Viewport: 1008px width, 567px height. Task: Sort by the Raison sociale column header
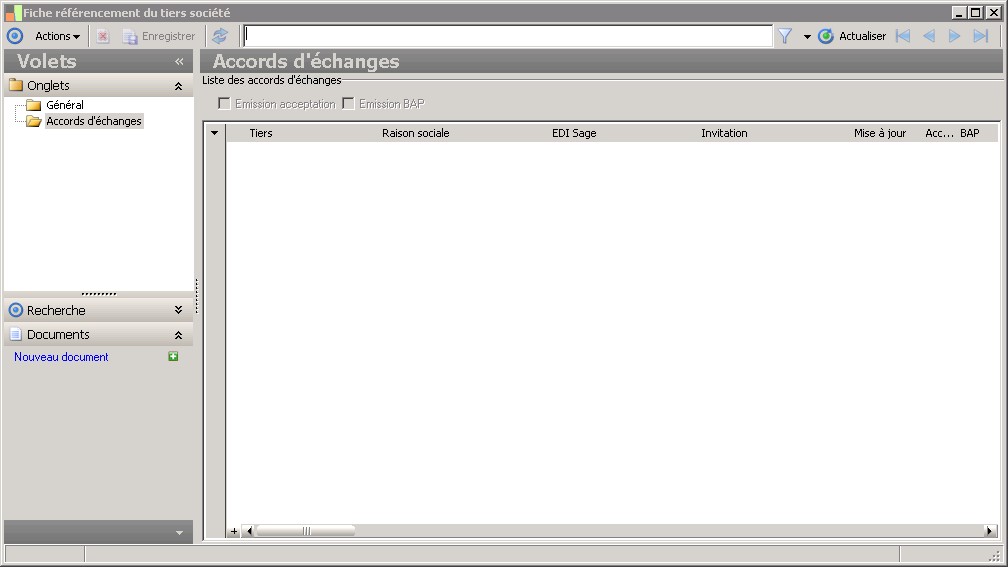point(415,133)
